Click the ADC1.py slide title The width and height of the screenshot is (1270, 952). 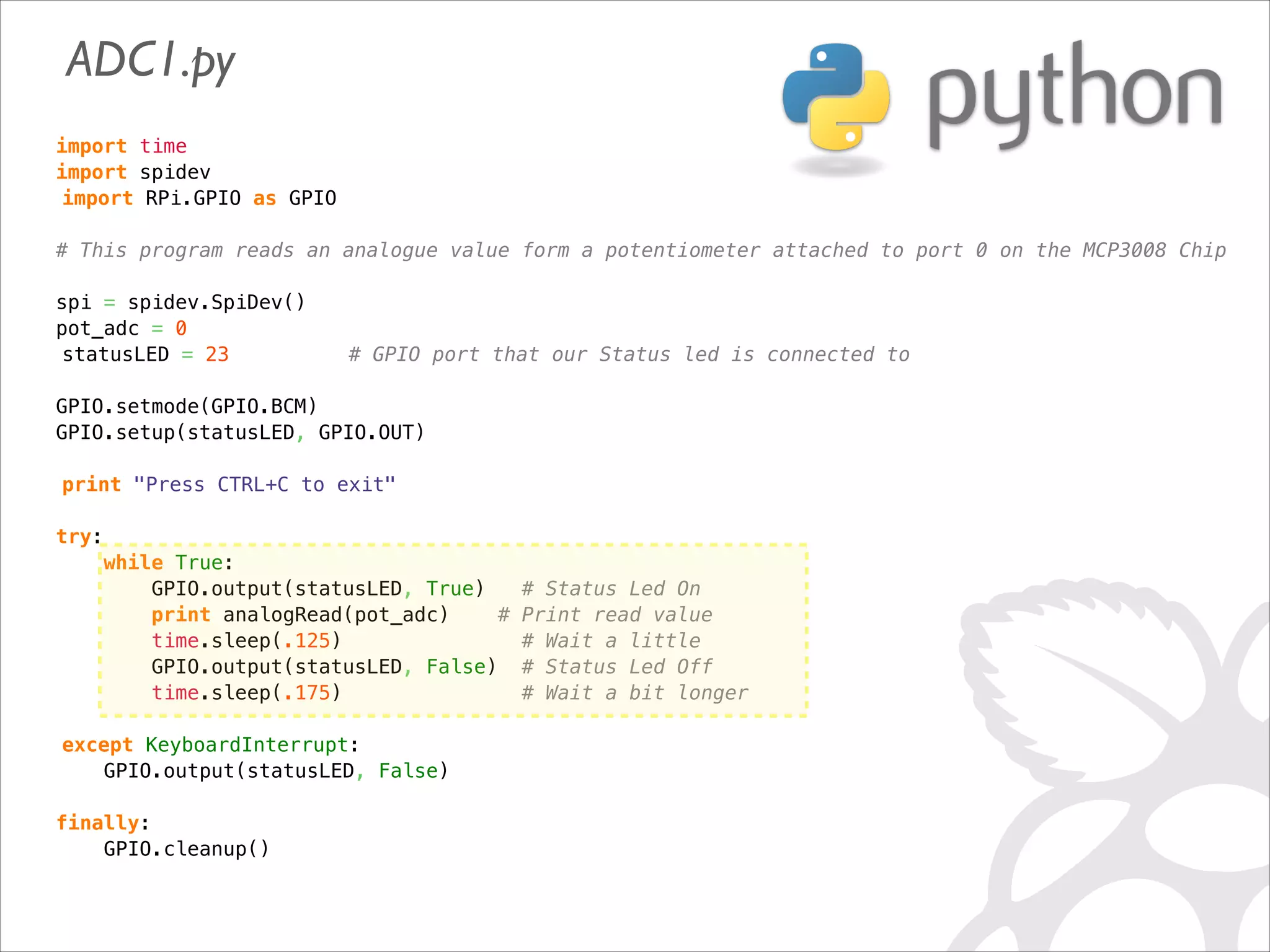tap(150, 61)
